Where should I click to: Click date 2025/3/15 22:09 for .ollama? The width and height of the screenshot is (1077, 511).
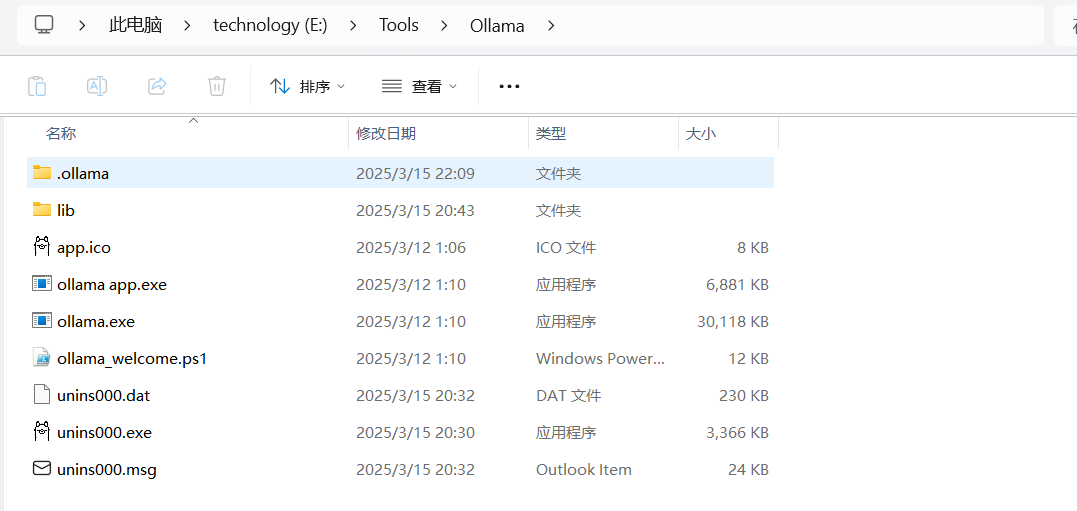point(415,173)
